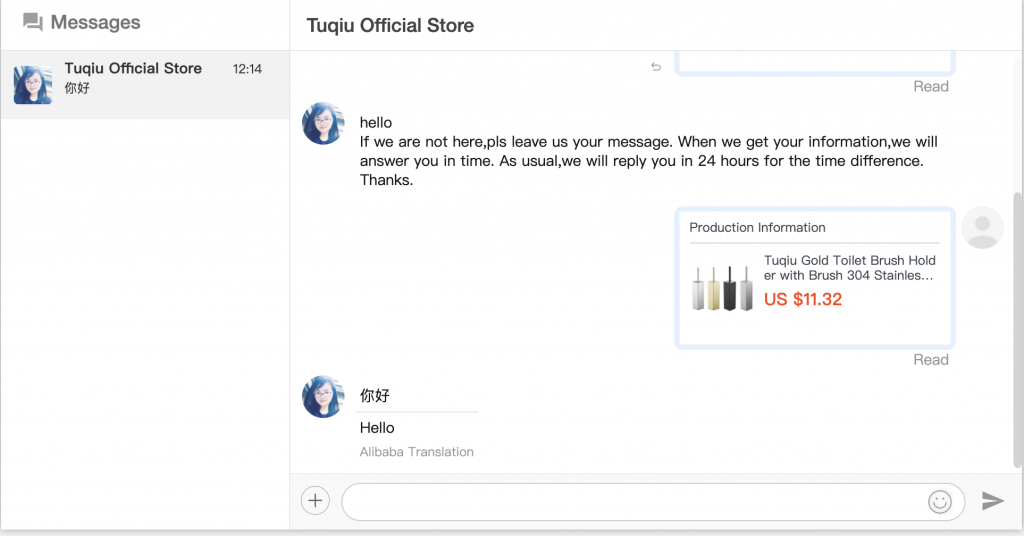Click the reply arrow icon
Image resolution: width=1024 pixels, height=536 pixels.
[656, 67]
